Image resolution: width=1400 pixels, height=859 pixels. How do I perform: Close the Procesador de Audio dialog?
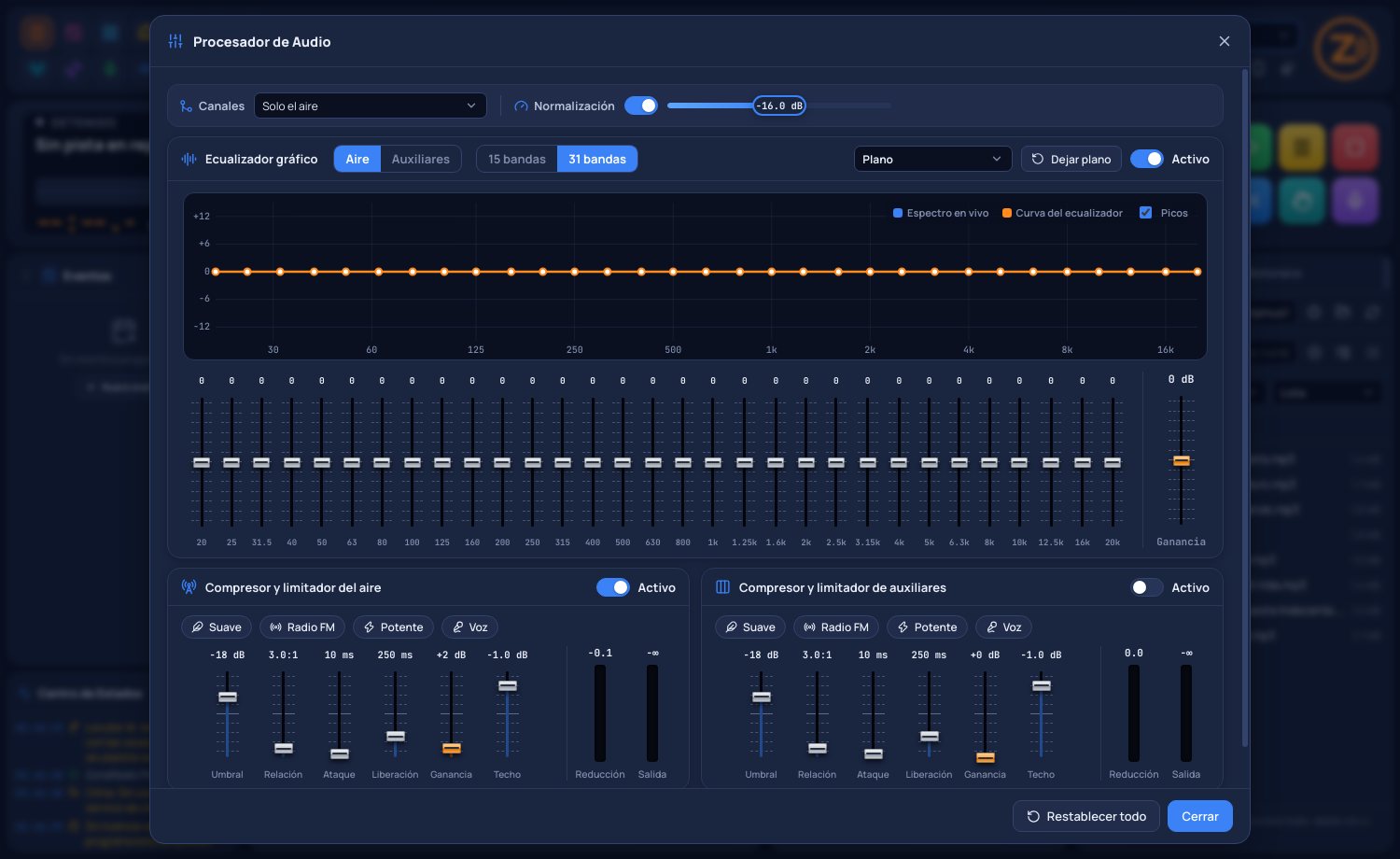[x=1225, y=41]
